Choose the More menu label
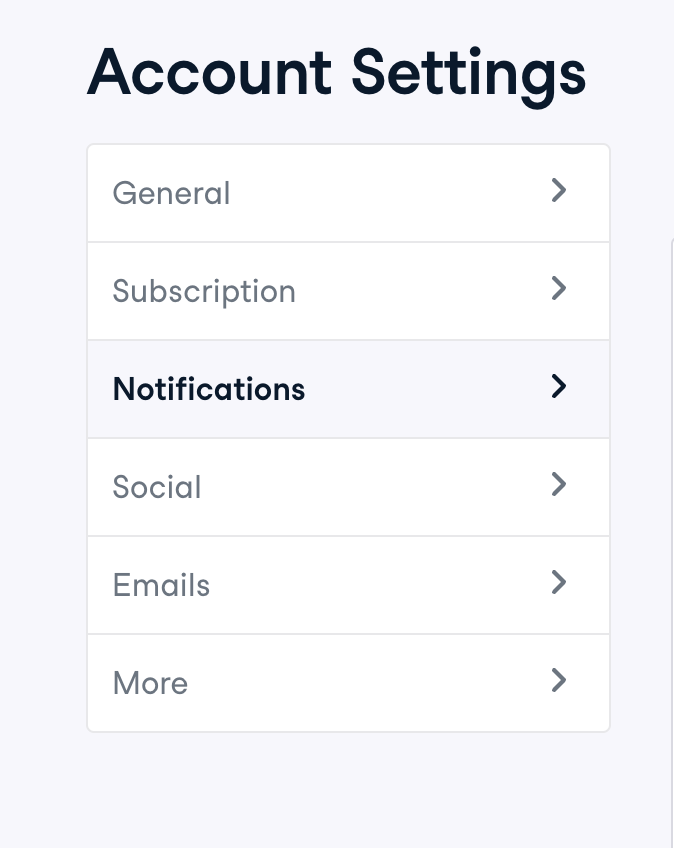 (150, 683)
